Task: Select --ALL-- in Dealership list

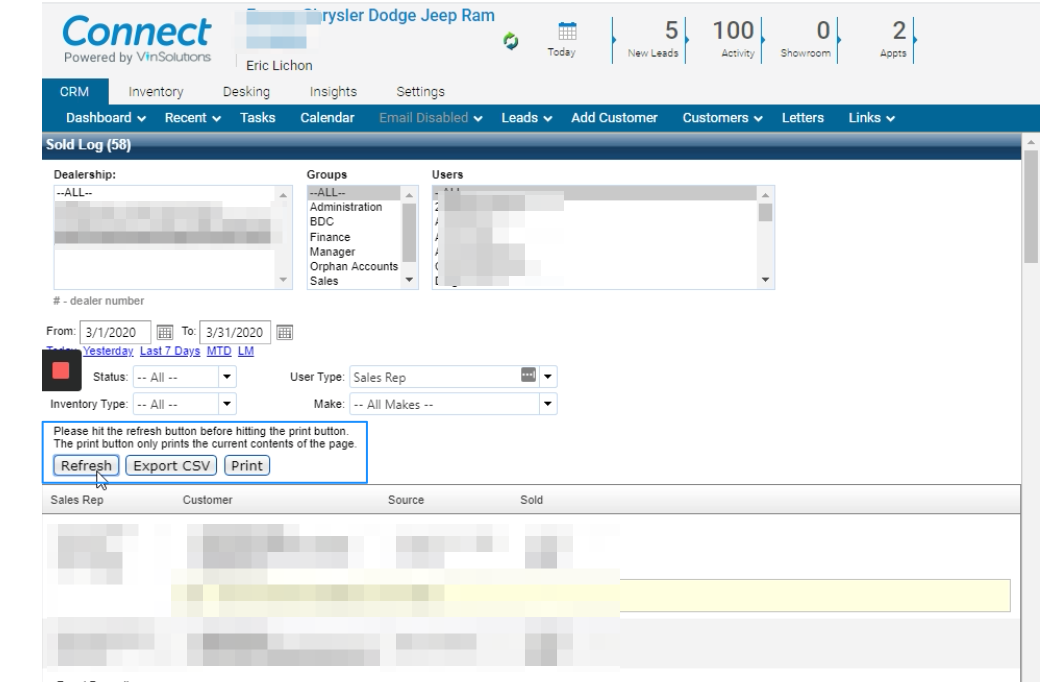Action: pos(163,193)
